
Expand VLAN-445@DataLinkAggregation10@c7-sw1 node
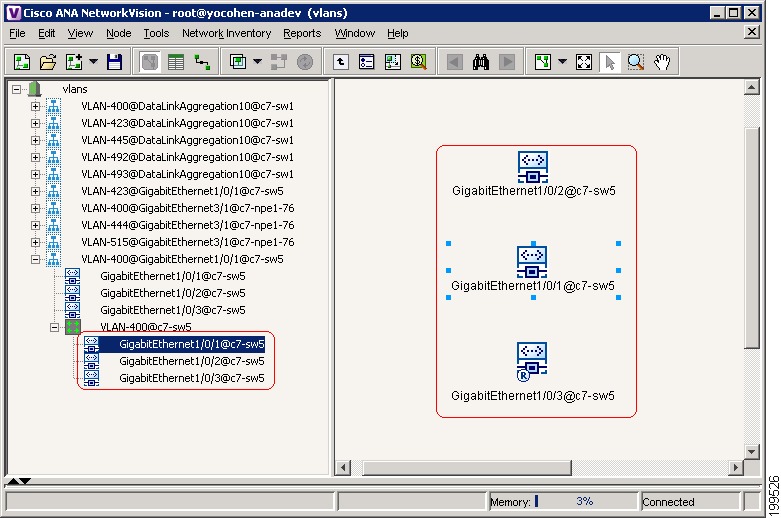tap(35, 140)
